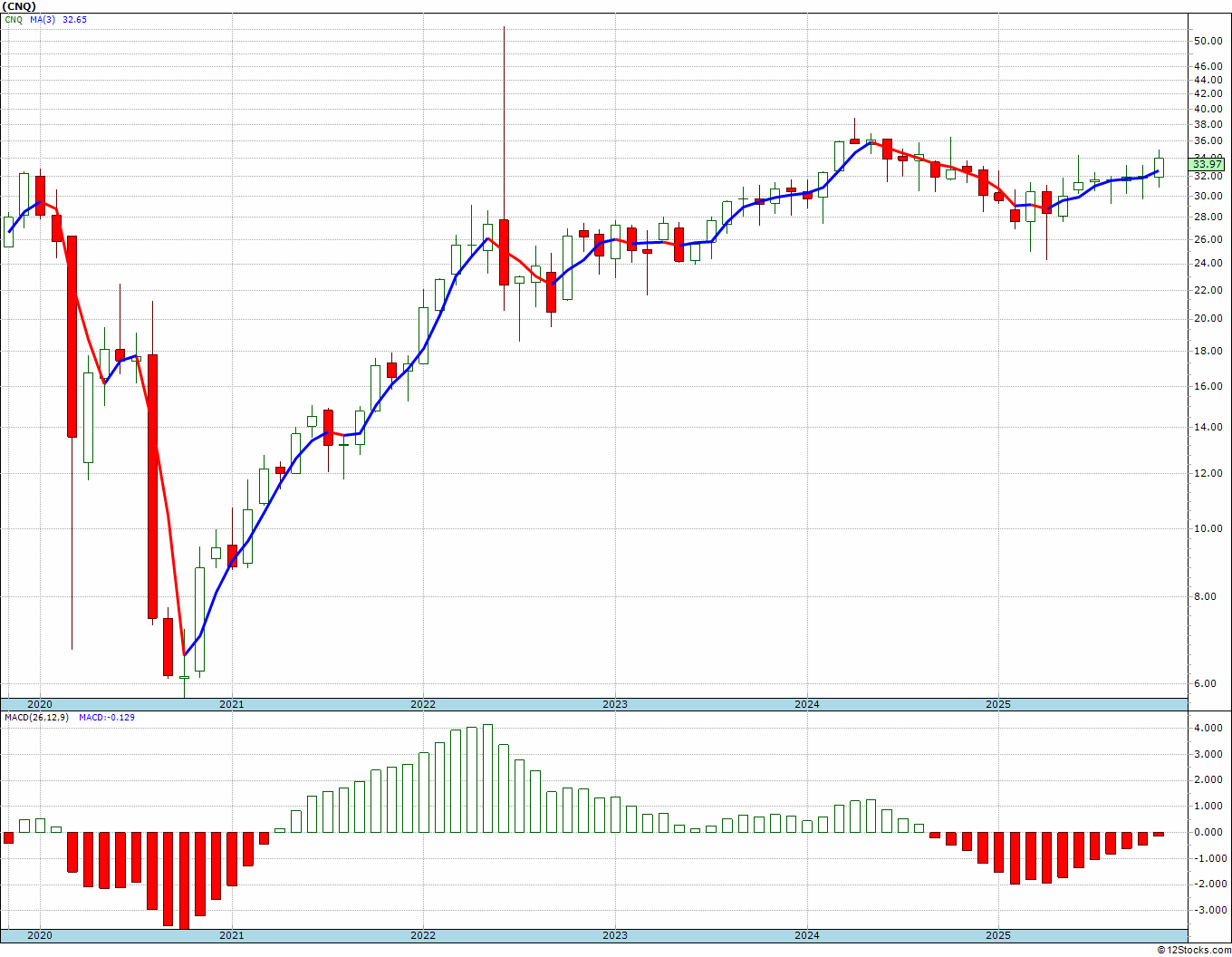Click 2024 on the MACD panel time axis
Image resolution: width=1232 pixels, height=957 pixels.
click(807, 935)
